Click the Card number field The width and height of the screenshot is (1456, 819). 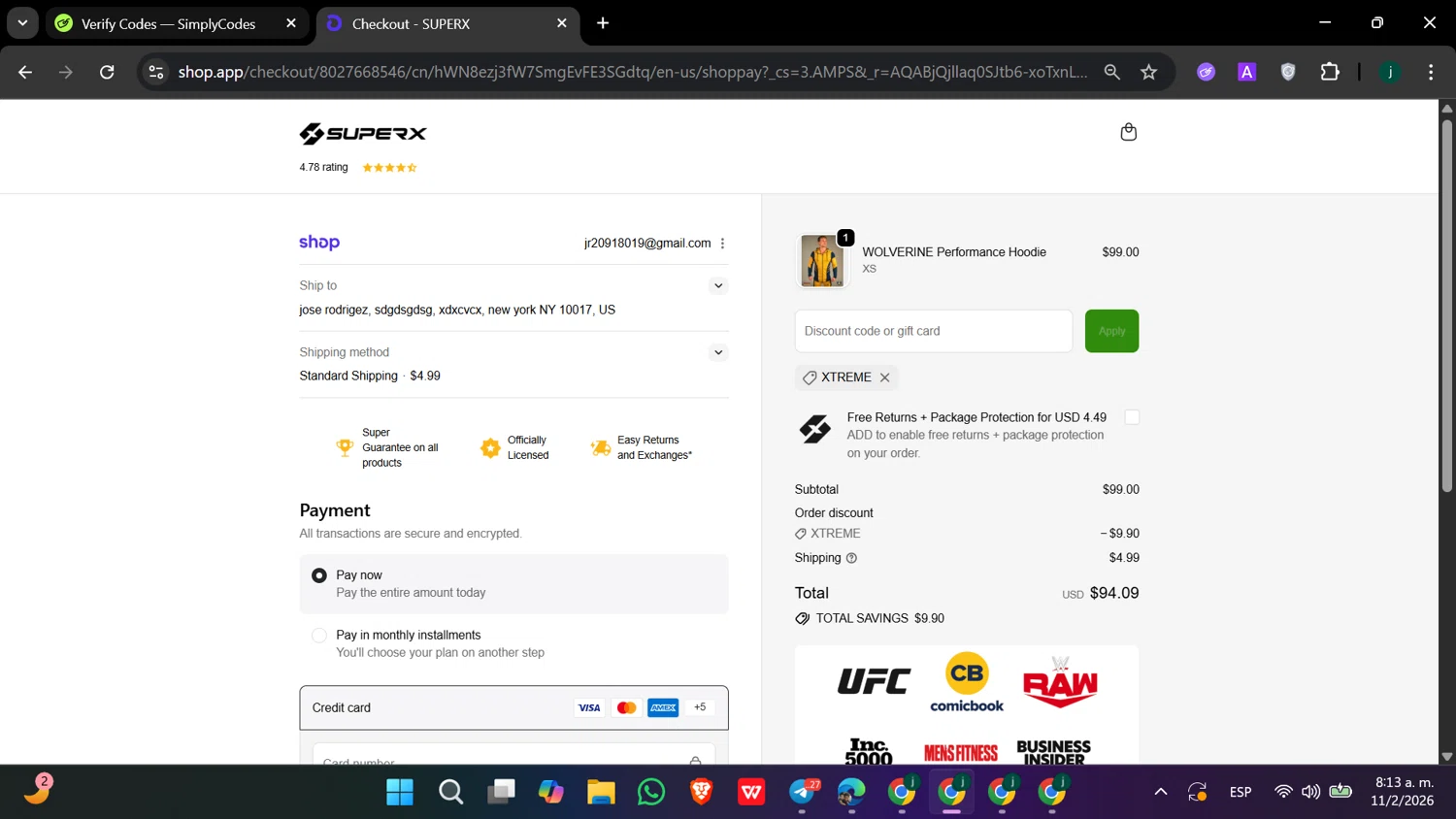point(513,756)
